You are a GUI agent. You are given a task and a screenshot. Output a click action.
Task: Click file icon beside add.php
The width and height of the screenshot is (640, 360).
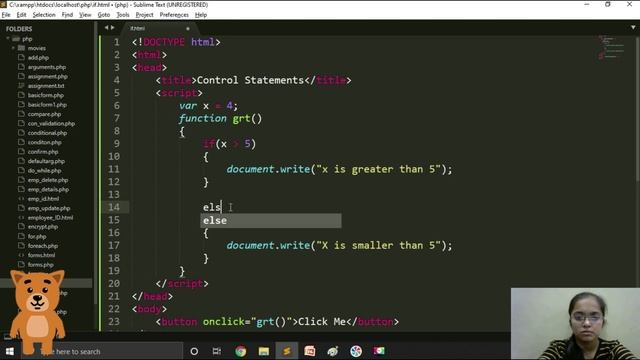(21, 57)
